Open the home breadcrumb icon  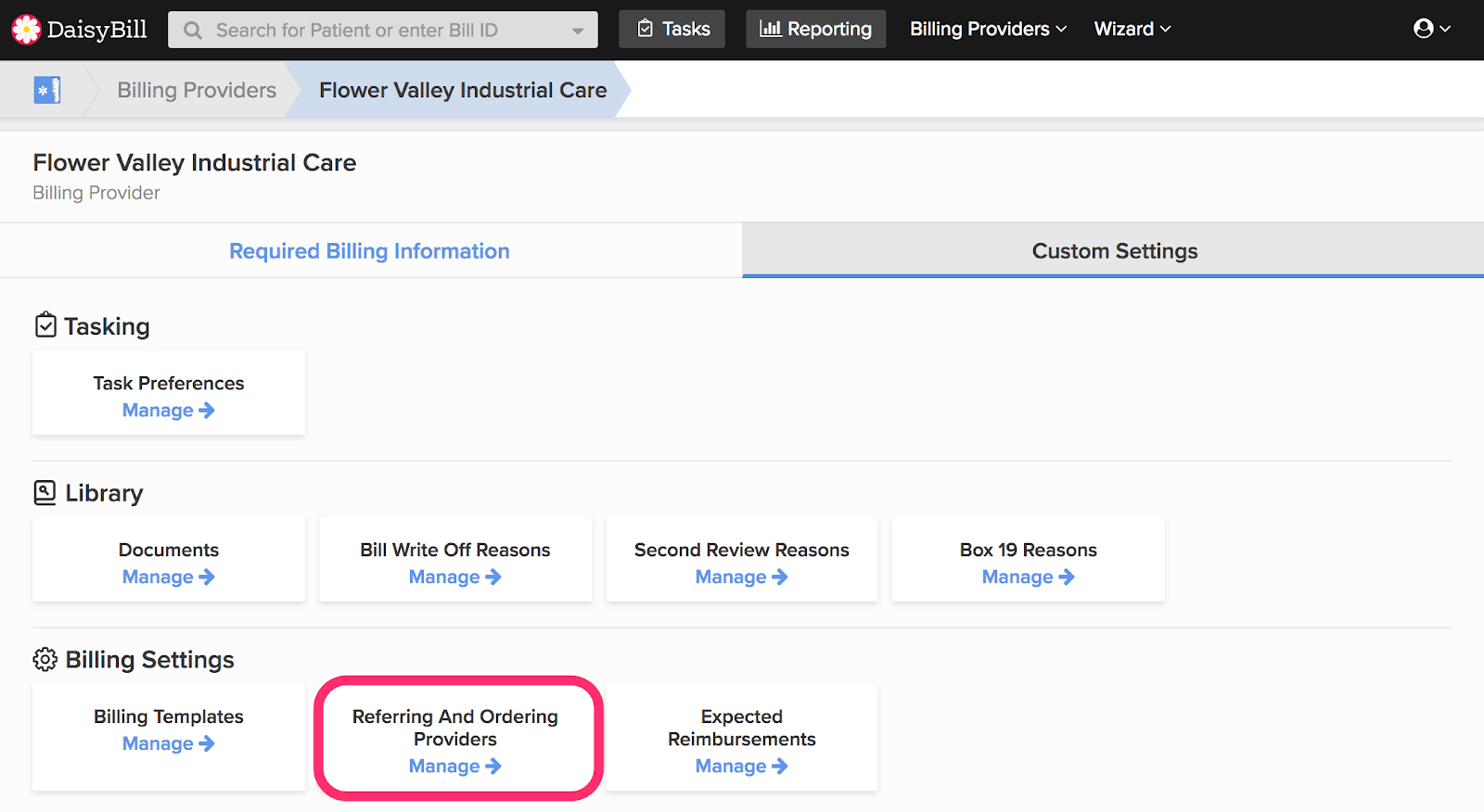(x=47, y=90)
